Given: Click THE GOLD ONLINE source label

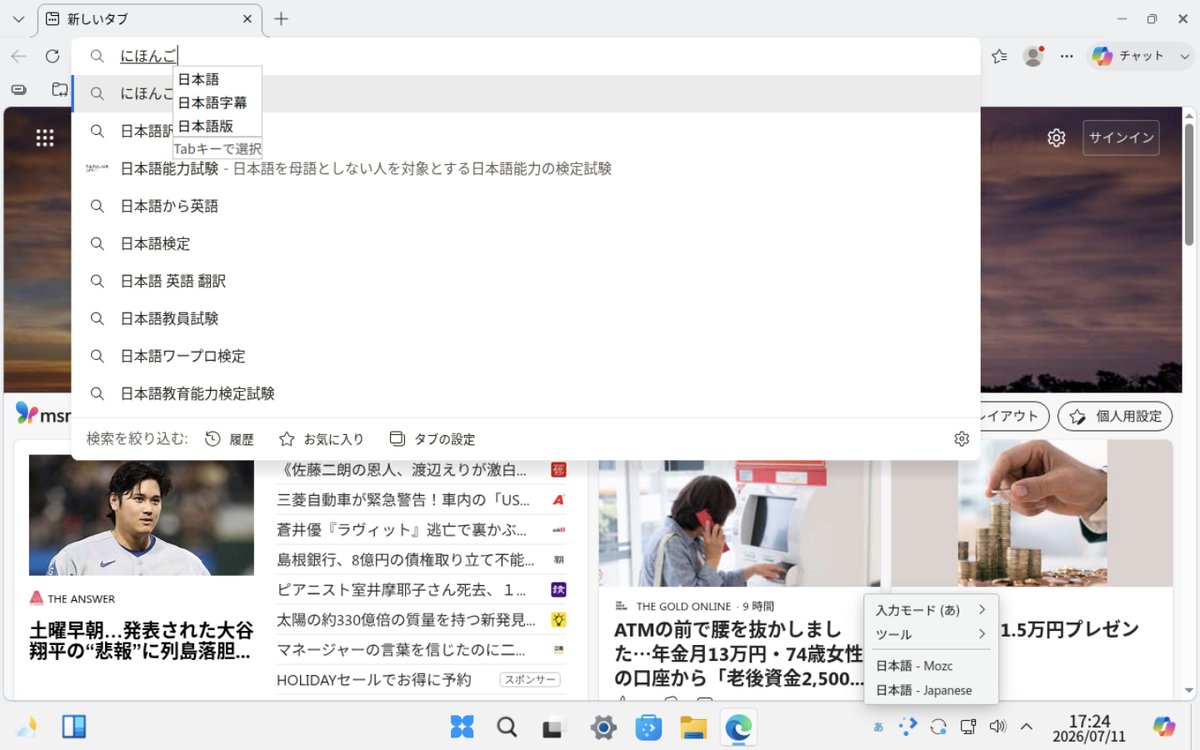Looking at the screenshot, I should pos(686,606).
